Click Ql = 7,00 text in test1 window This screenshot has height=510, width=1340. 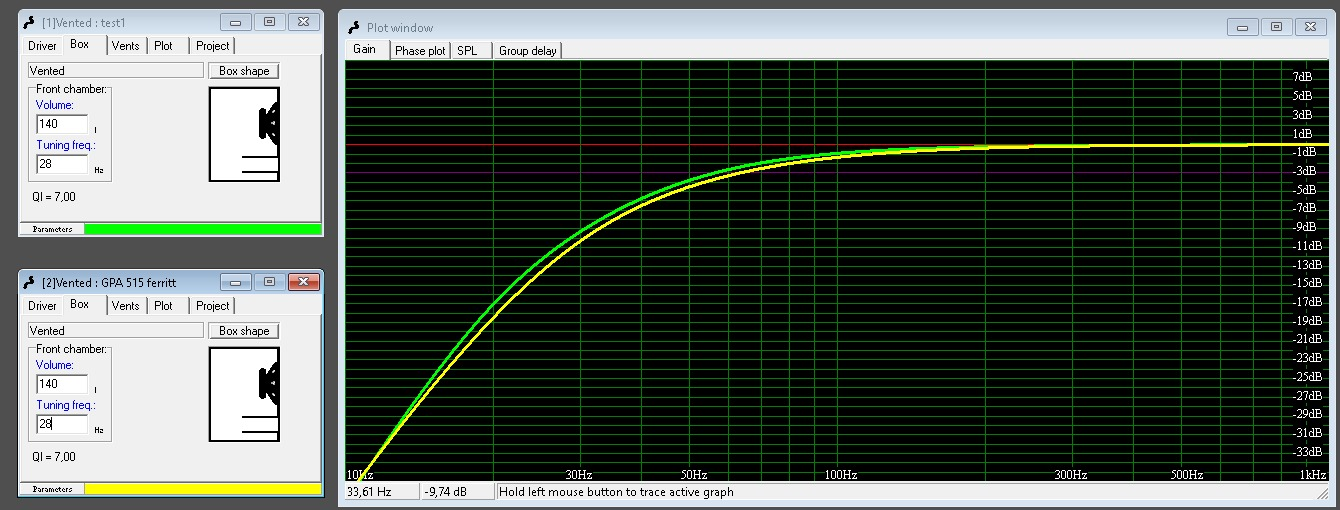click(x=54, y=196)
